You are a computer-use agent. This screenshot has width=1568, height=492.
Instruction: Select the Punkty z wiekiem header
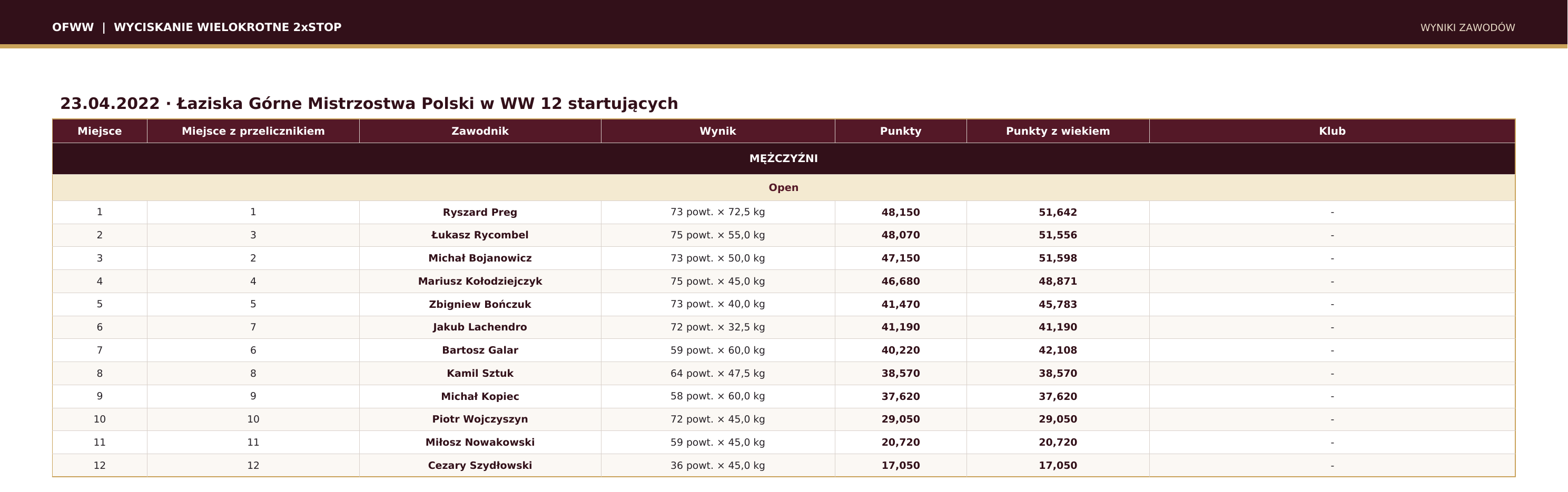point(1058,132)
